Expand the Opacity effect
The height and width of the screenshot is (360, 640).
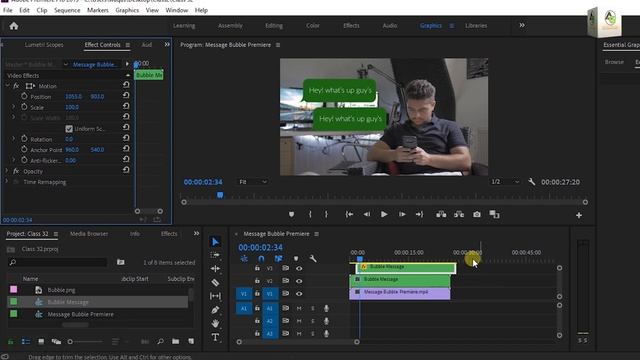7,171
